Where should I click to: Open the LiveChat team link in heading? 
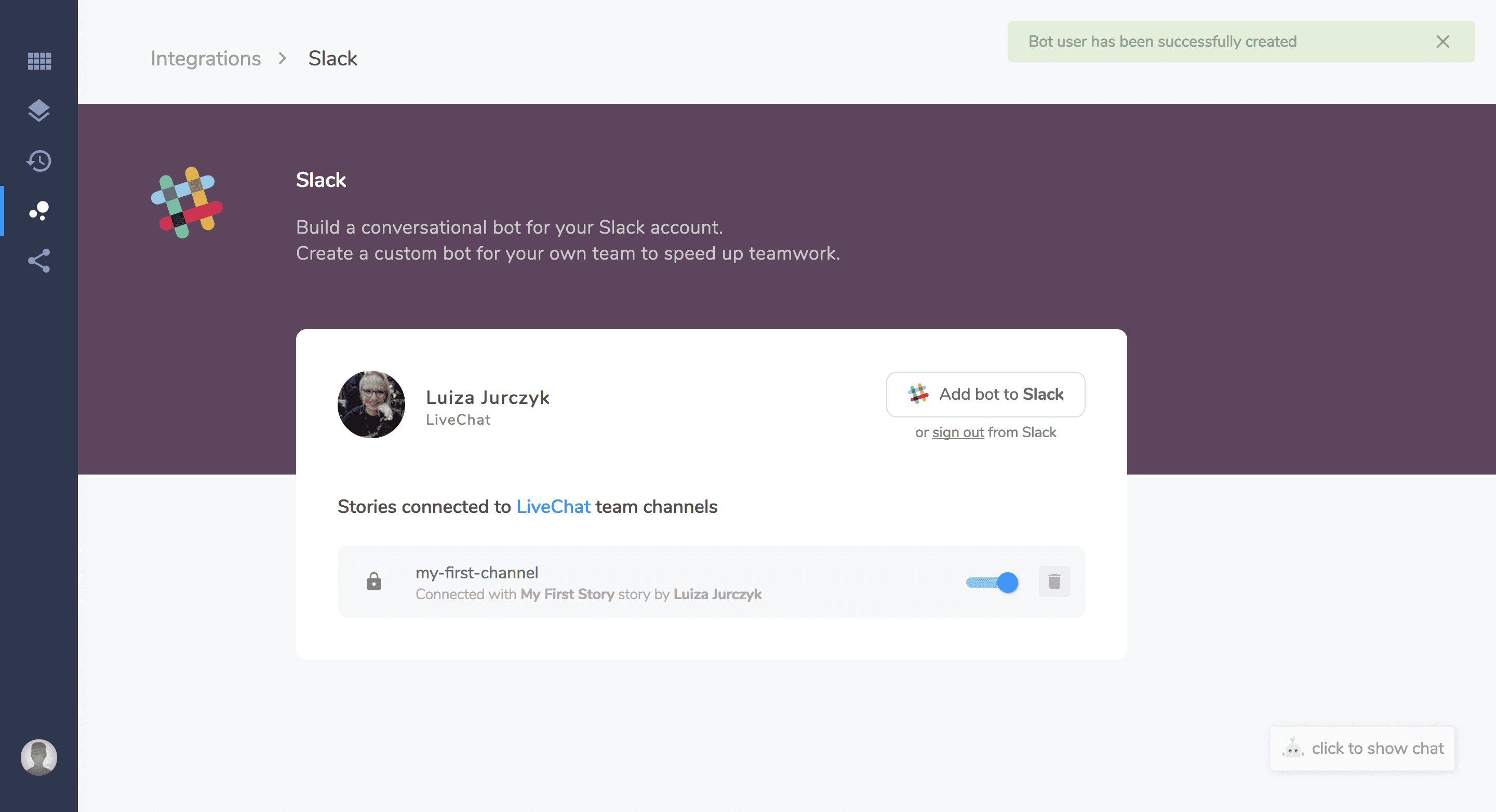tap(553, 507)
